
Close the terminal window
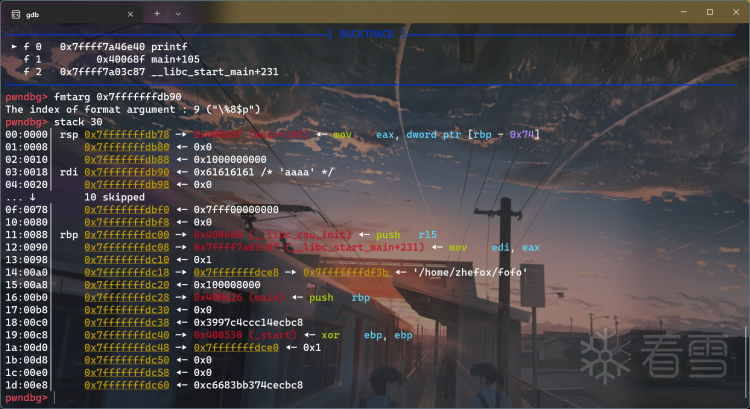pos(736,11)
